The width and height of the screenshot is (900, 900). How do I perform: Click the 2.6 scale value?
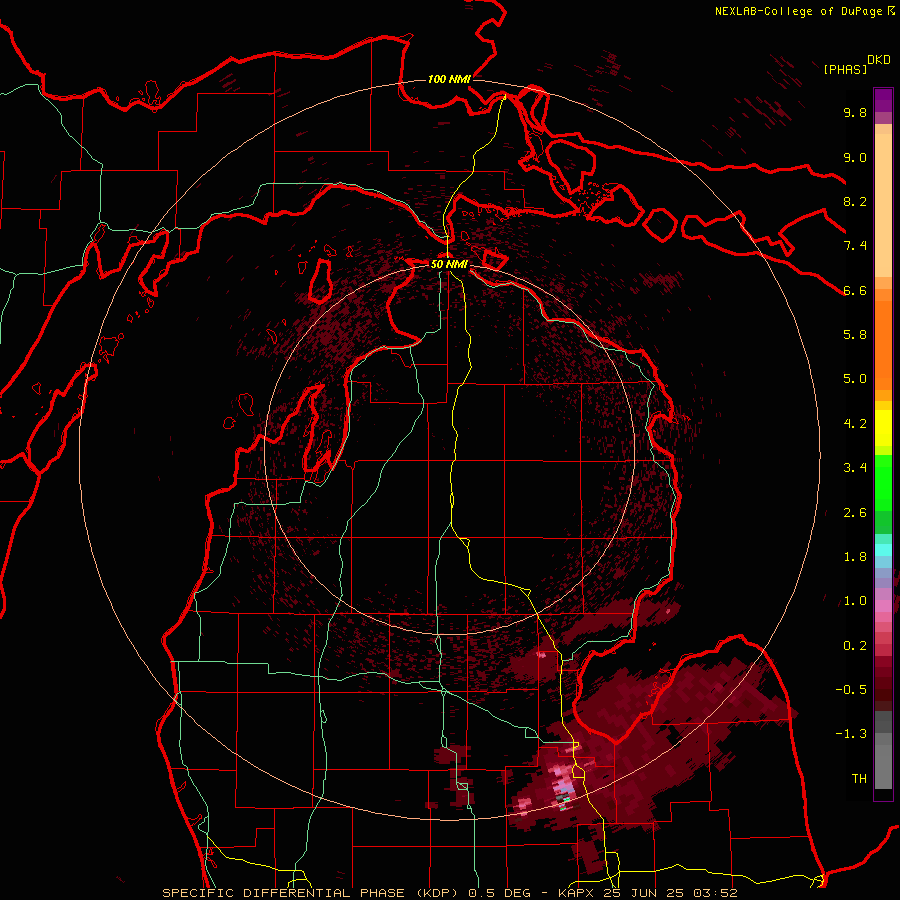click(x=855, y=513)
